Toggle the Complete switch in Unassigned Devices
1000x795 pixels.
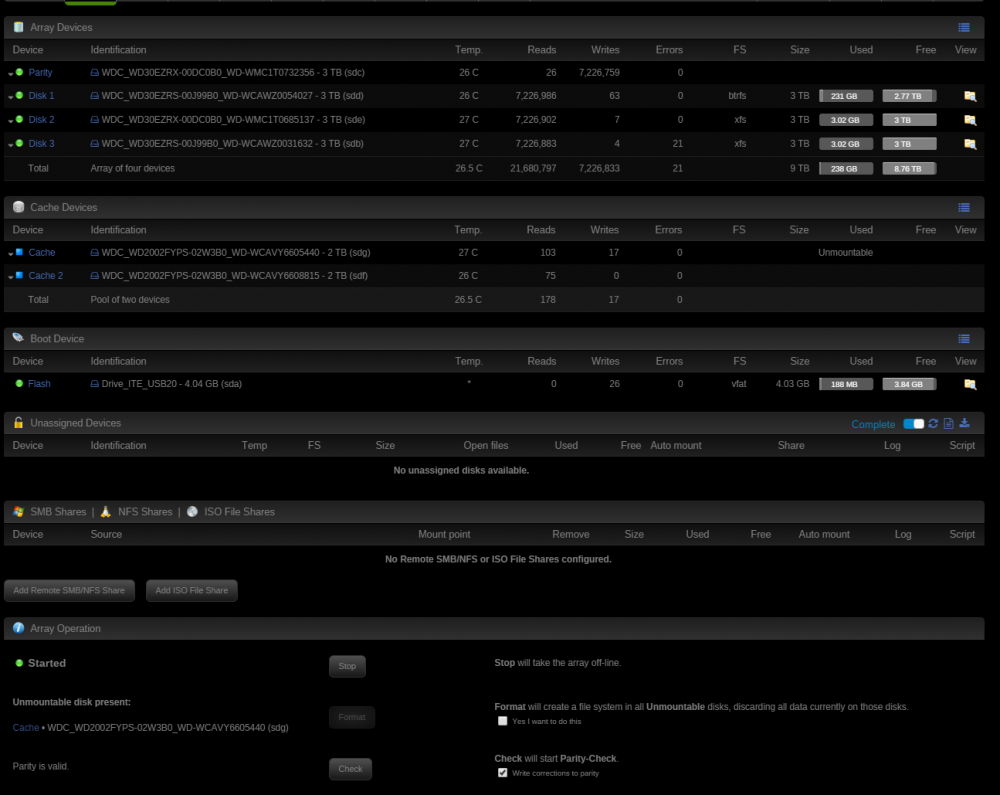(x=913, y=424)
